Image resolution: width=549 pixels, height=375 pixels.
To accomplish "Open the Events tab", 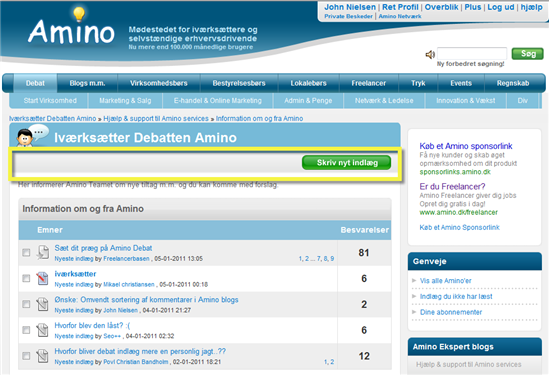I will (461, 83).
